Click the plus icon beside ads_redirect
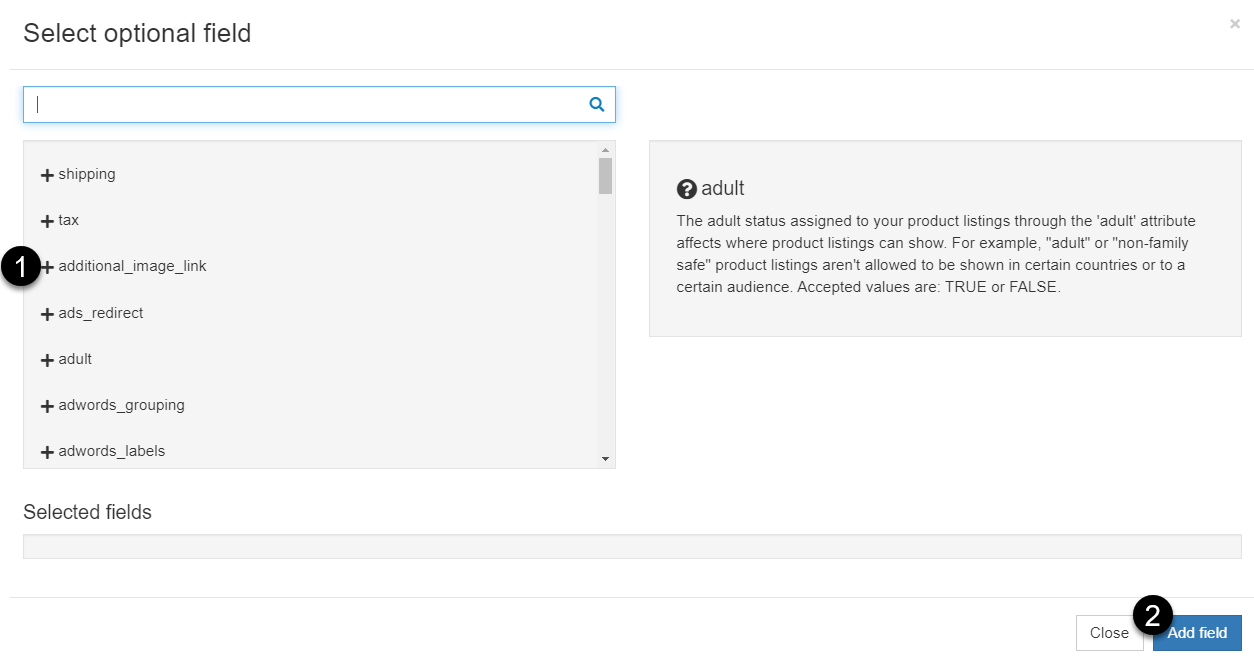This screenshot has height=662, width=1254. click(47, 314)
